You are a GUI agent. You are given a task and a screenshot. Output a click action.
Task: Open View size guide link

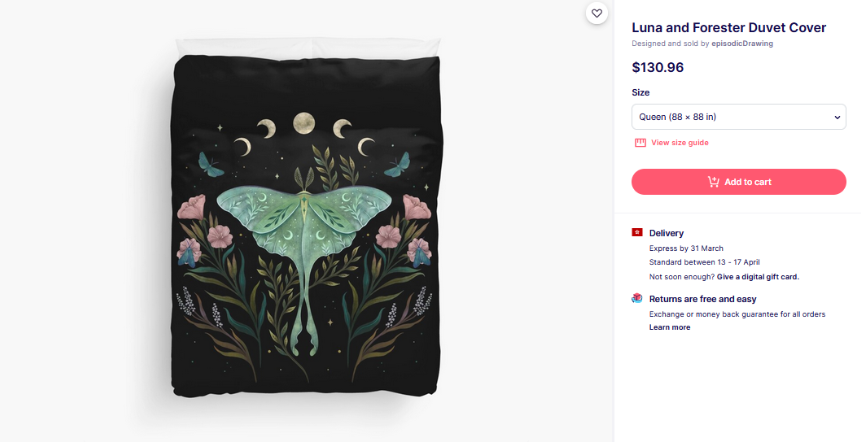point(679,143)
